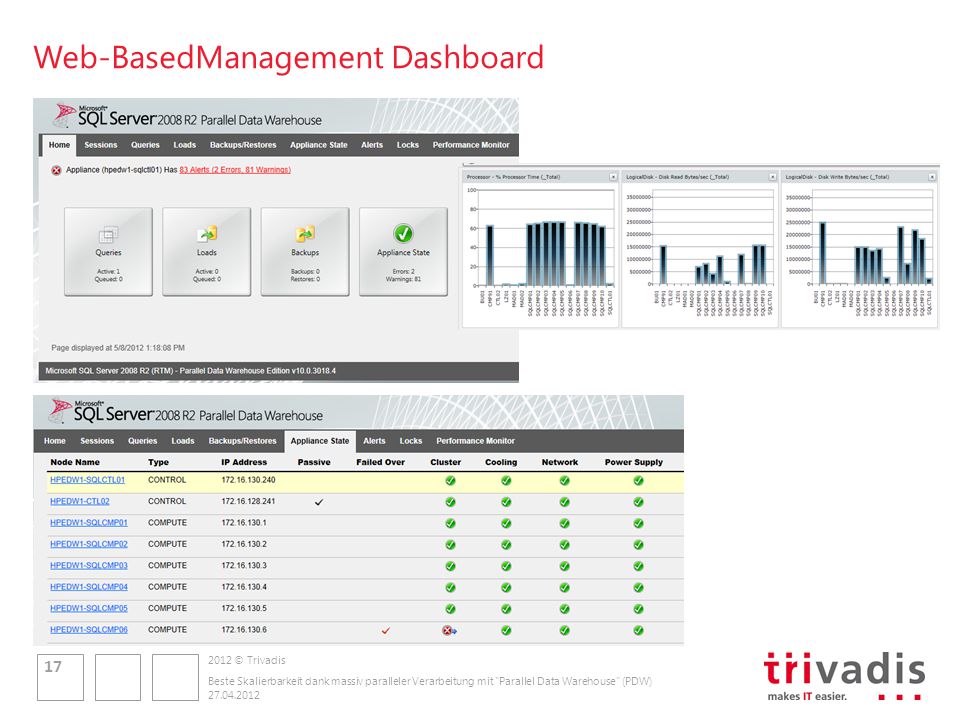The image size is (960, 720).
Task: Open Backups/Restores tab in upper dashboard
Action: point(243,145)
